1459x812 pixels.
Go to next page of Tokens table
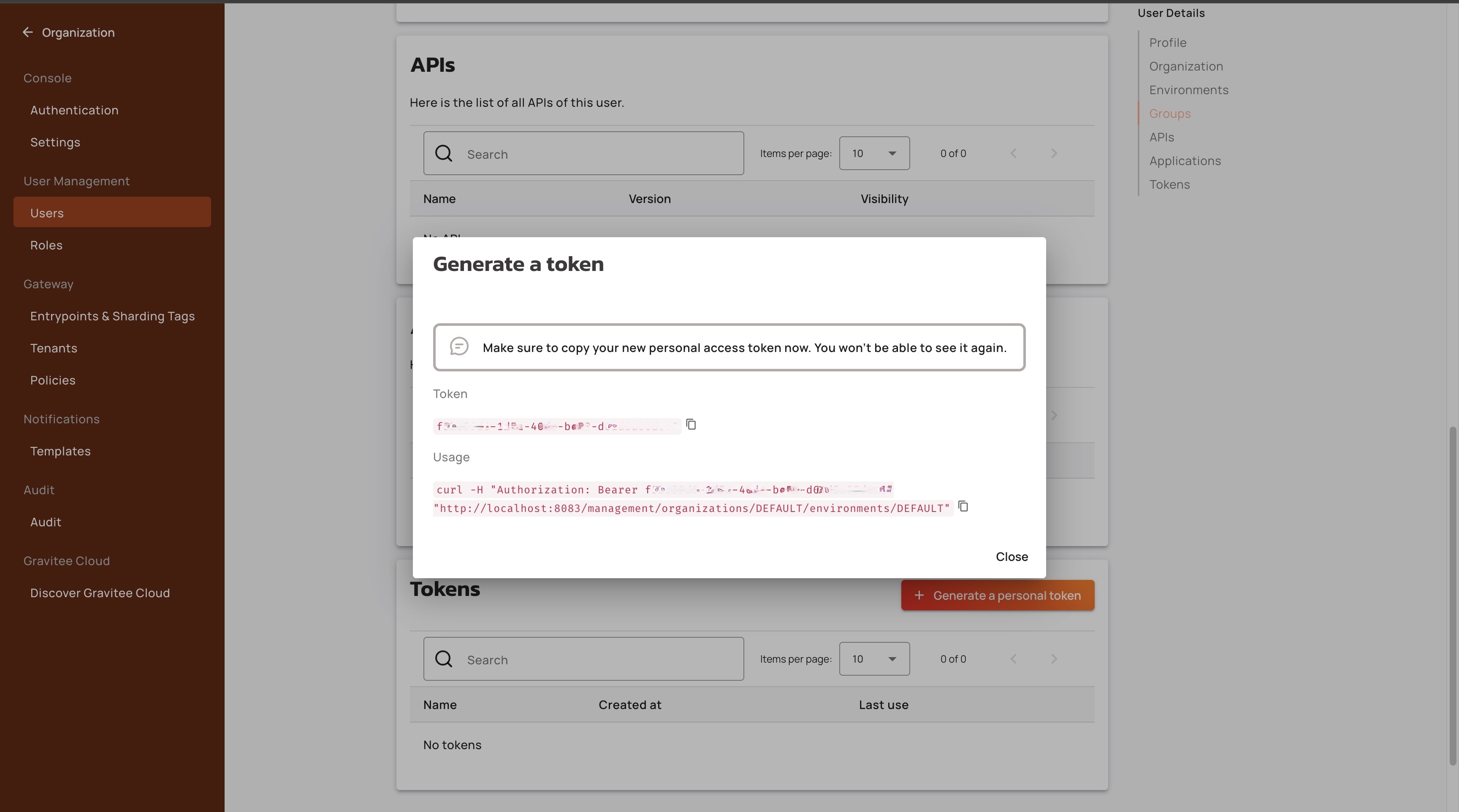point(1053,659)
